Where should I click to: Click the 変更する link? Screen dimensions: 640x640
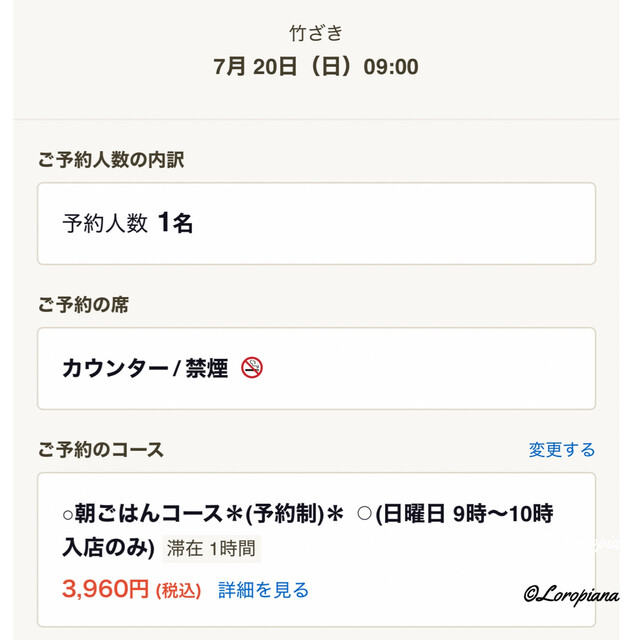[x=561, y=450]
